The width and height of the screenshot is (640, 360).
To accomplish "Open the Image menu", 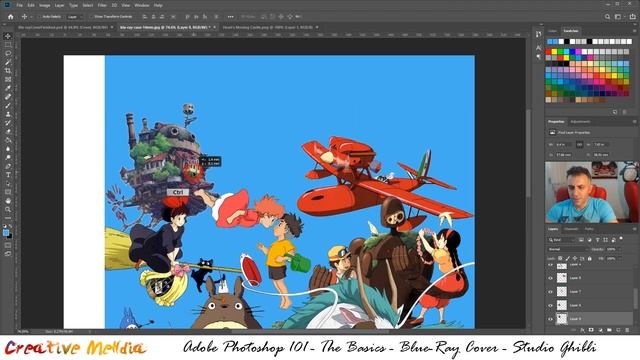I will click(x=44, y=5).
